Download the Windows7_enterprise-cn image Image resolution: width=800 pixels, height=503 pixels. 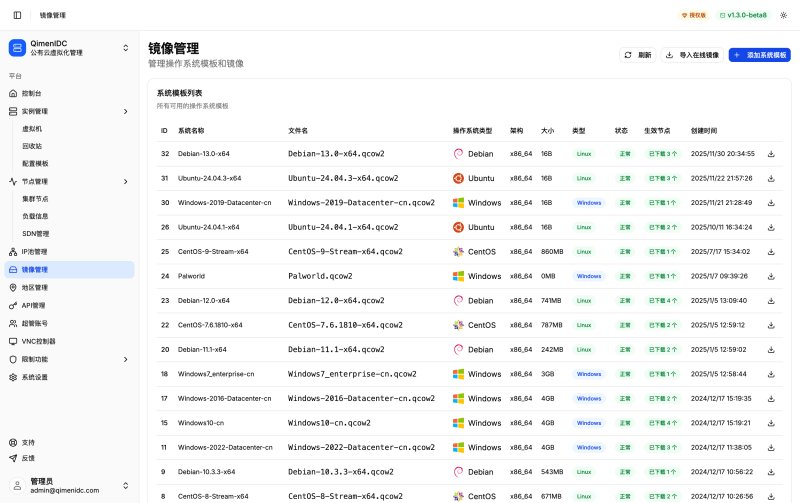[x=771, y=374]
